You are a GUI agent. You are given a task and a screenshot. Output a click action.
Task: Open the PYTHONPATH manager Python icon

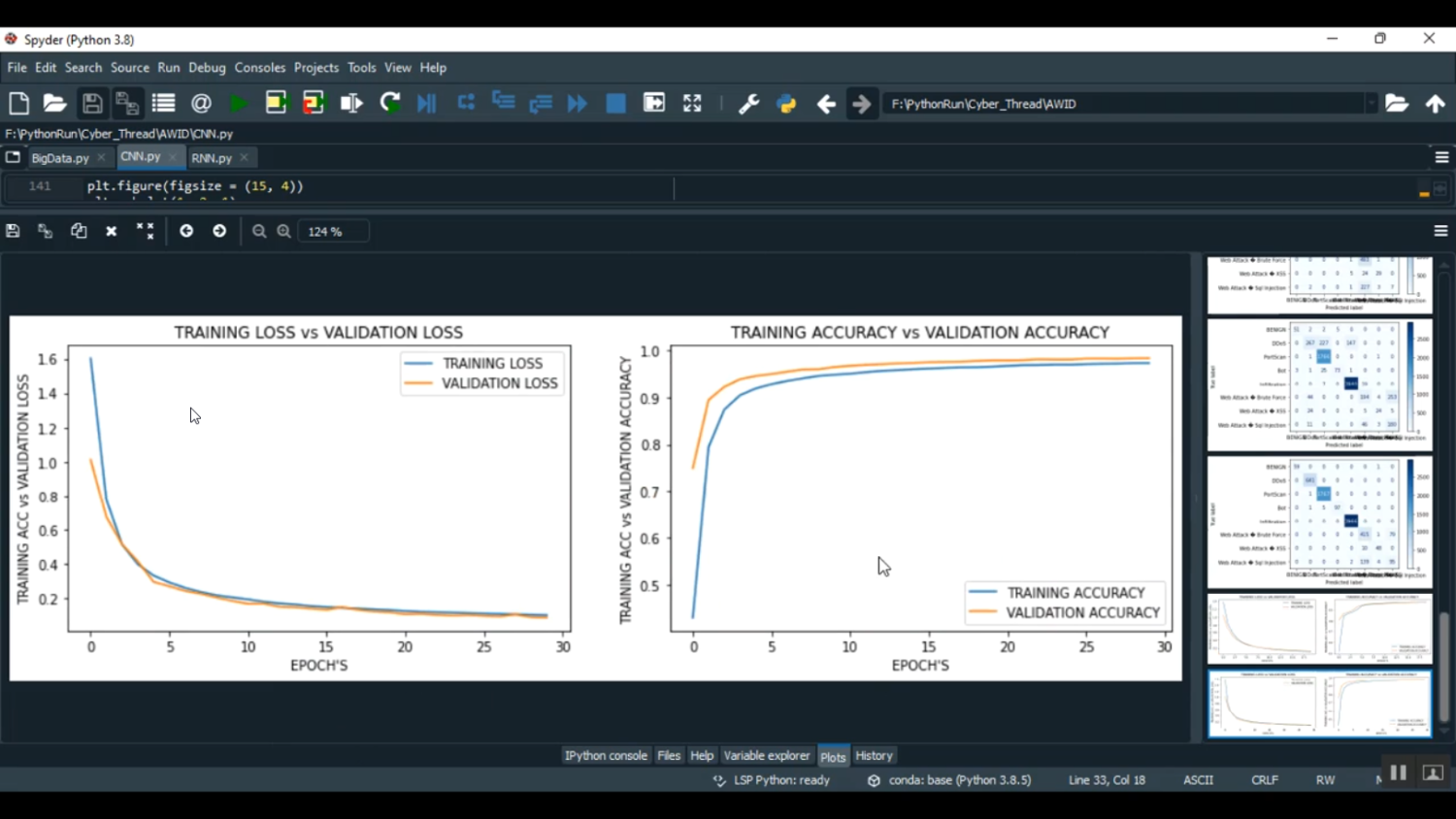786,104
